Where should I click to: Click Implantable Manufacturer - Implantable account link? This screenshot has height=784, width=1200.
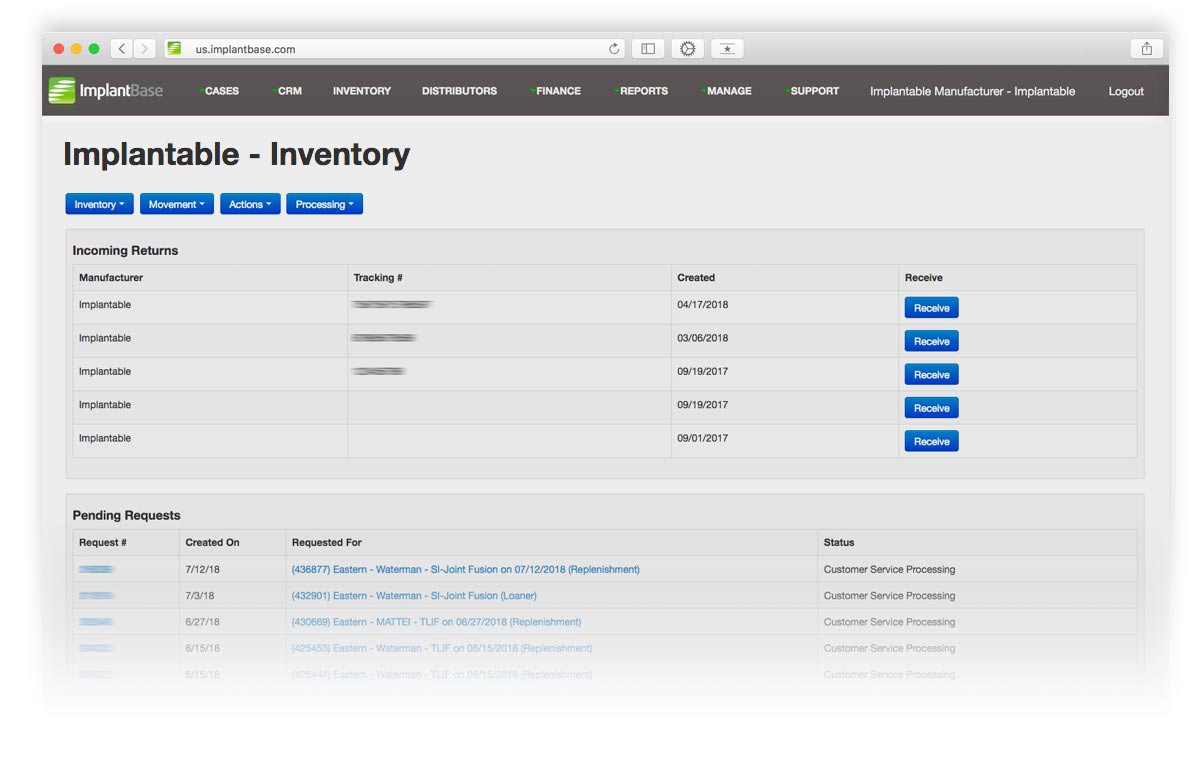pyautogui.click(x=972, y=91)
